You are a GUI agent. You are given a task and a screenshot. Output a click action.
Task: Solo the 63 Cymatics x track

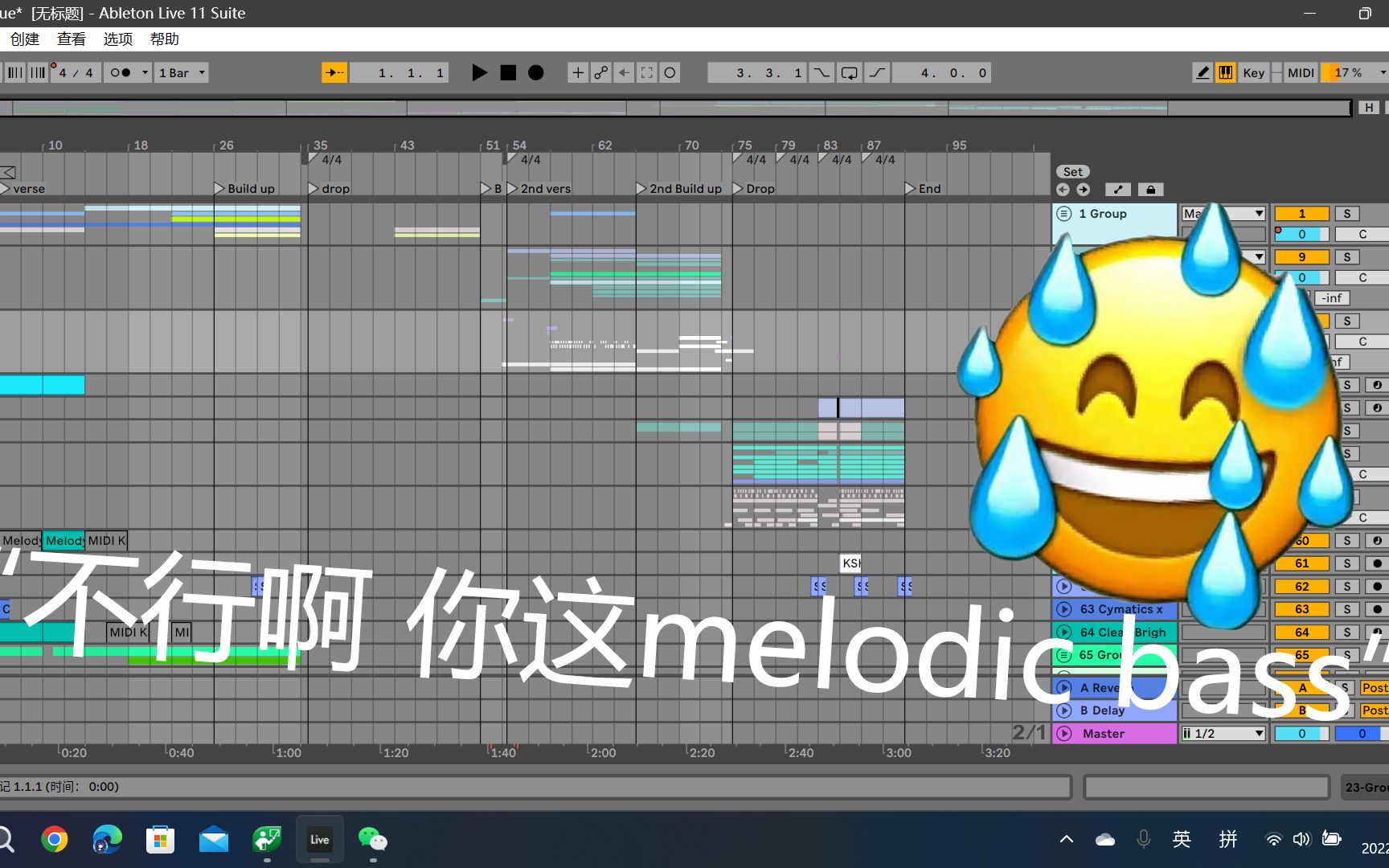coord(1347,609)
